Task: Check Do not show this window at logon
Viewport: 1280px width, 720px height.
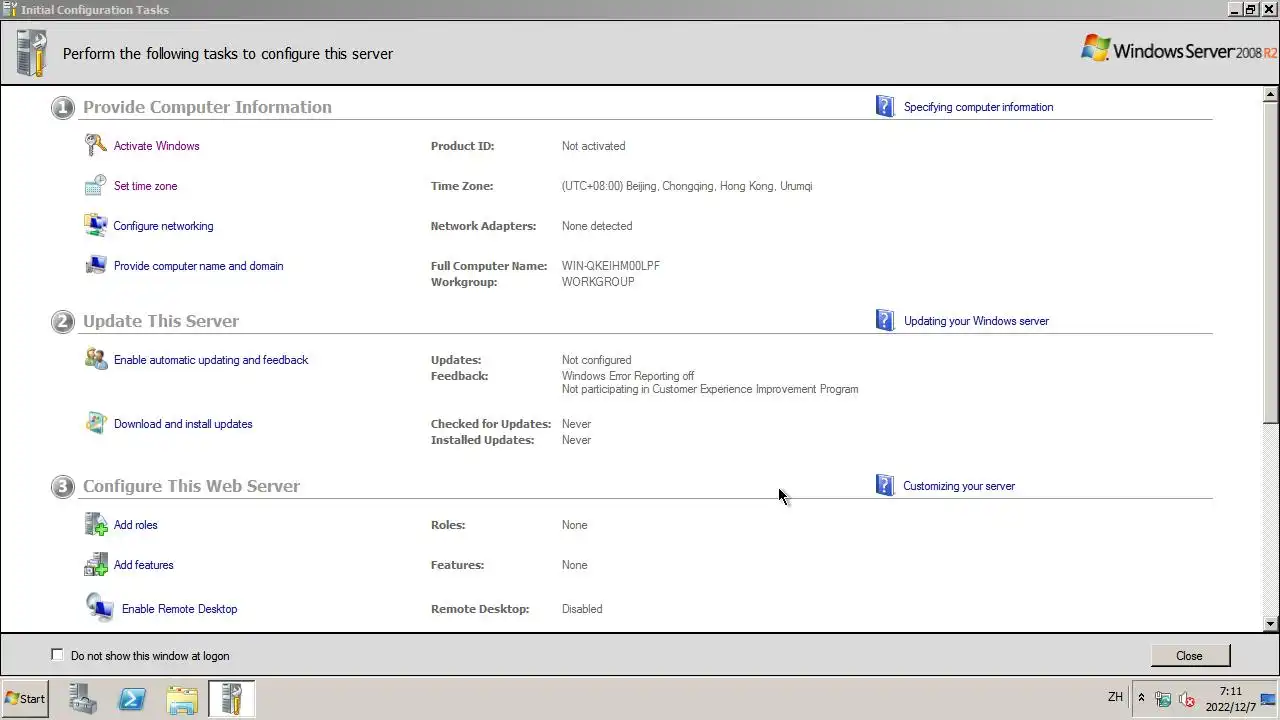Action: (x=57, y=655)
